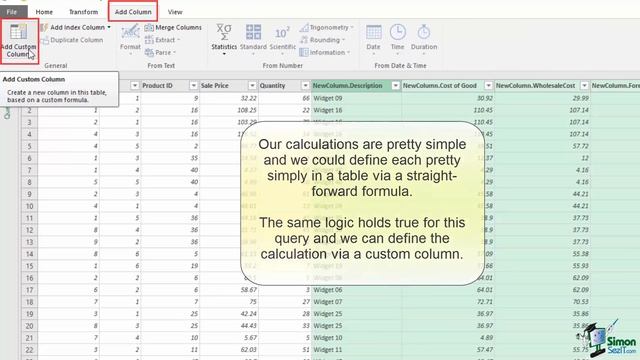Open the Duration column options
Viewport: 640px width, 360px height.
(424, 39)
